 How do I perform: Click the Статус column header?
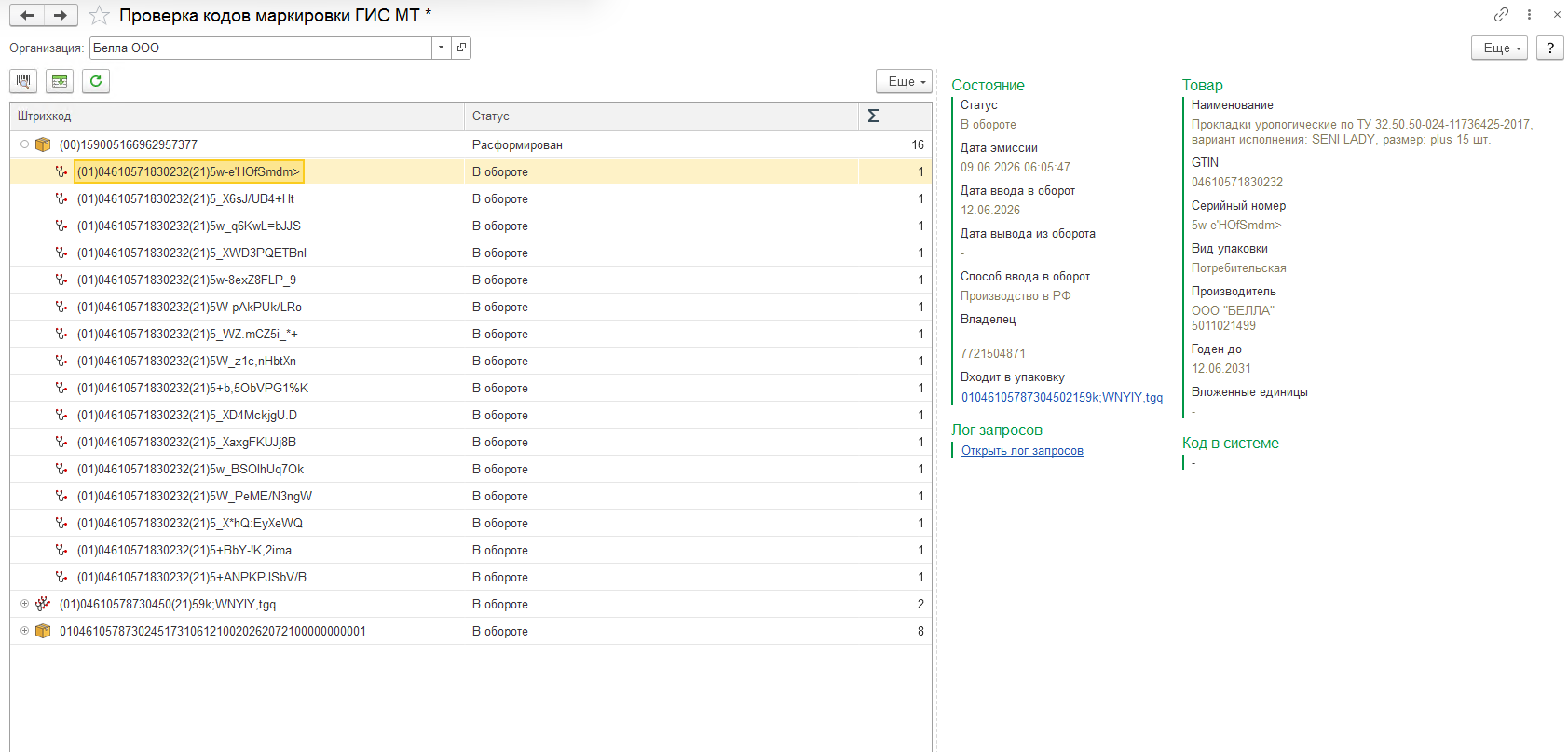661,116
